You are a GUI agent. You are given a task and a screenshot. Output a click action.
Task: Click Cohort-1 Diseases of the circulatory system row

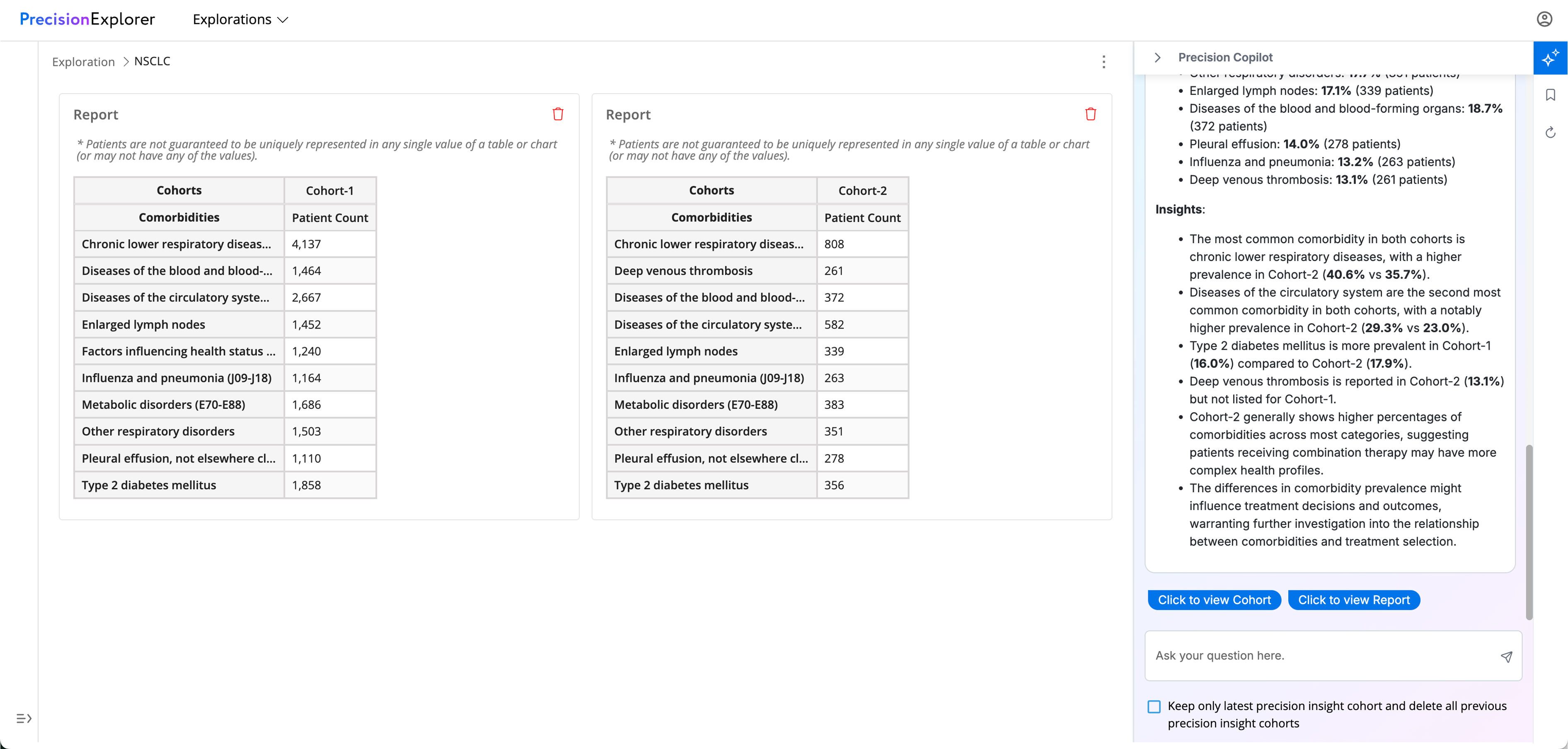(225, 297)
